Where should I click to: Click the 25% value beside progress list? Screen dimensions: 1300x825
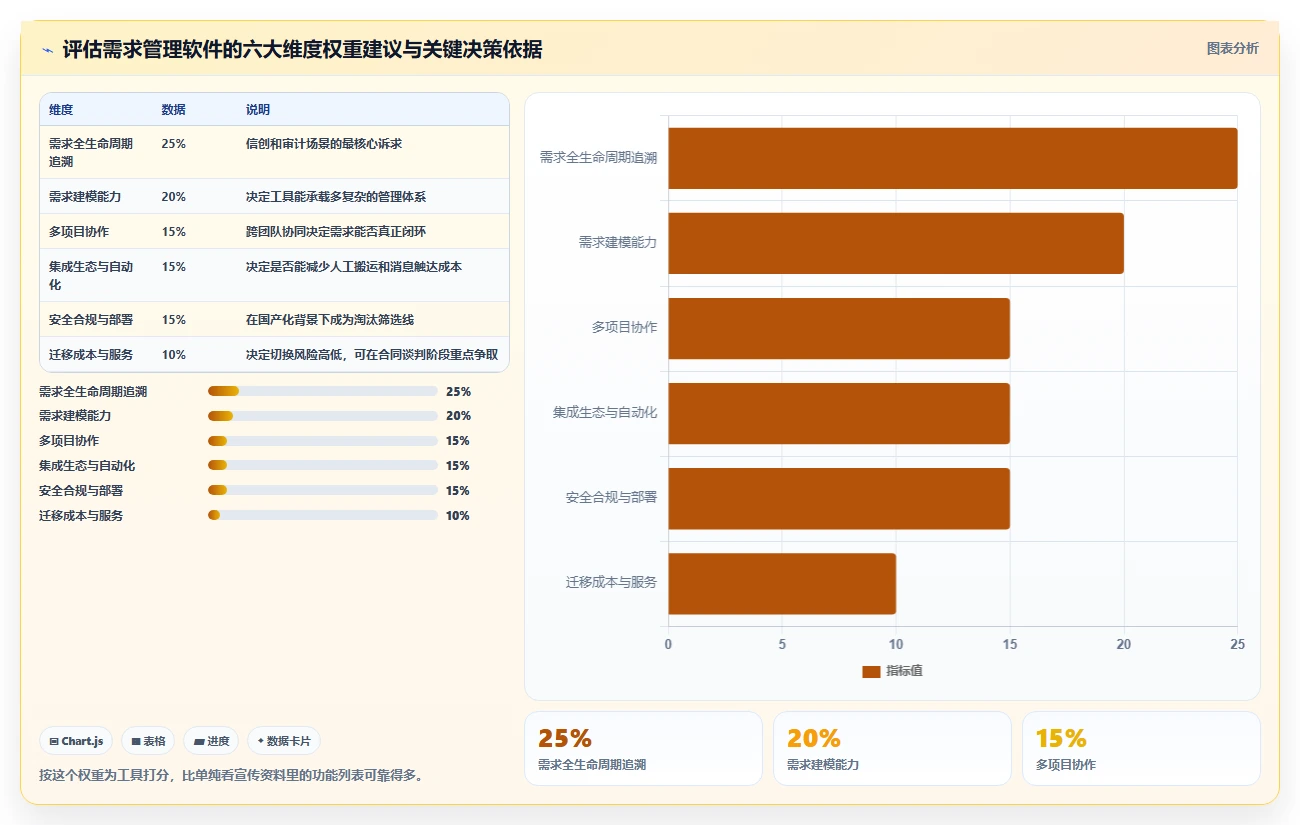[458, 391]
